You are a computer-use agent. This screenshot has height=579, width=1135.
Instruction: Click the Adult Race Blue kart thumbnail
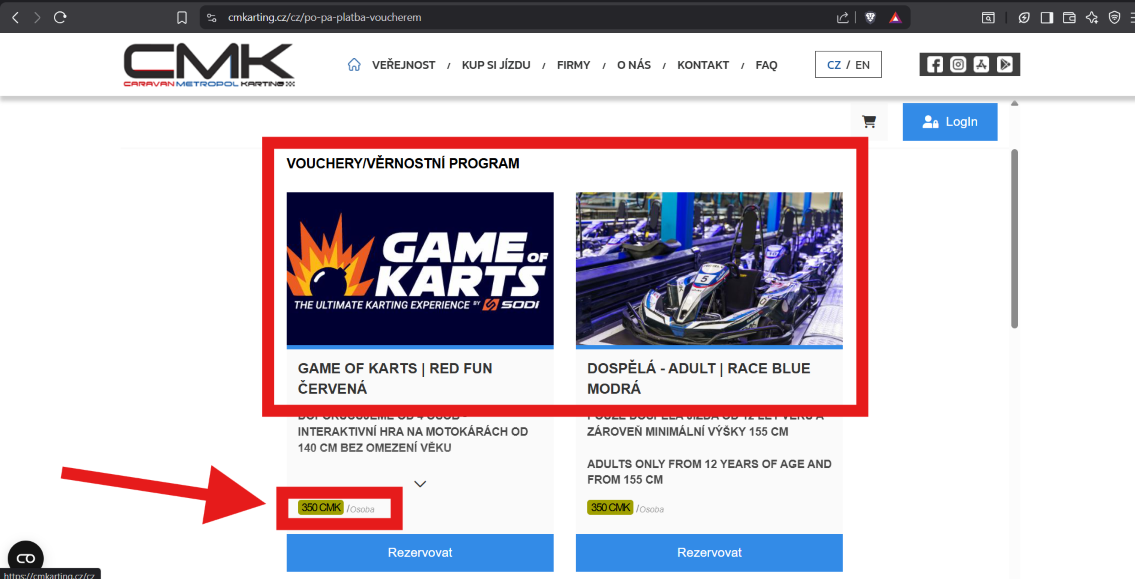tap(709, 268)
